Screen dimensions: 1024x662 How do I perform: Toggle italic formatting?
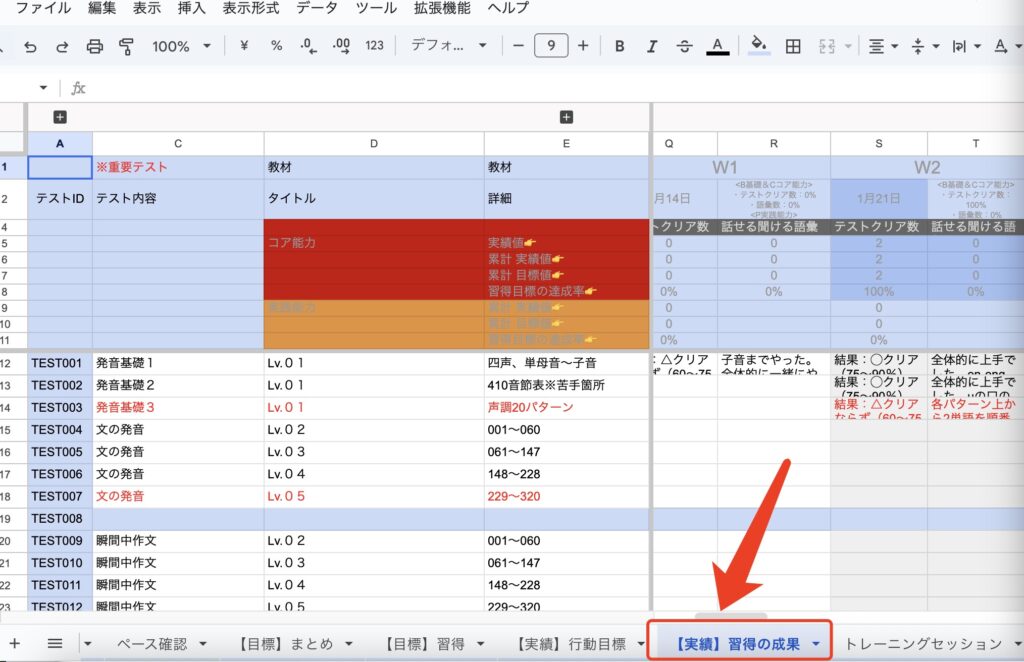click(x=652, y=46)
